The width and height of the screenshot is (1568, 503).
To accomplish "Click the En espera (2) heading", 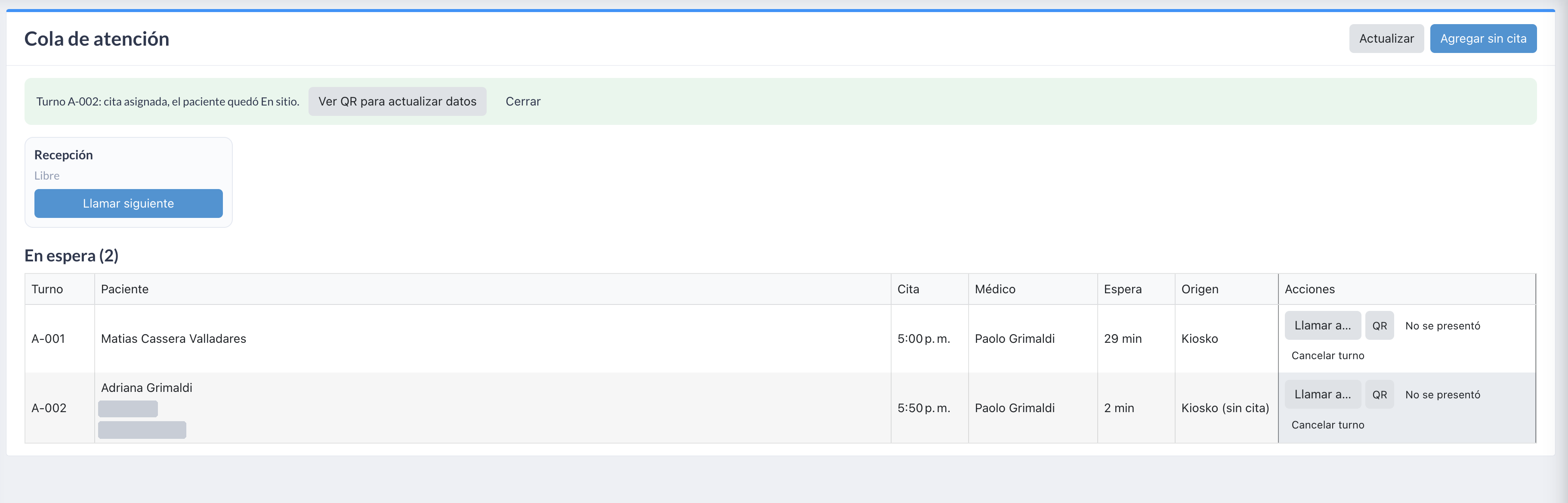I will pyautogui.click(x=71, y=256).
